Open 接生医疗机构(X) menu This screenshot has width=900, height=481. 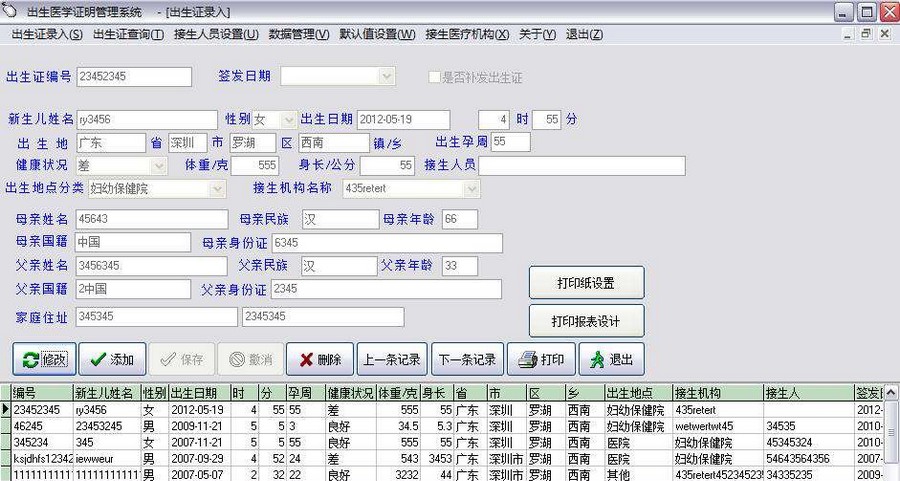[467, 34]
